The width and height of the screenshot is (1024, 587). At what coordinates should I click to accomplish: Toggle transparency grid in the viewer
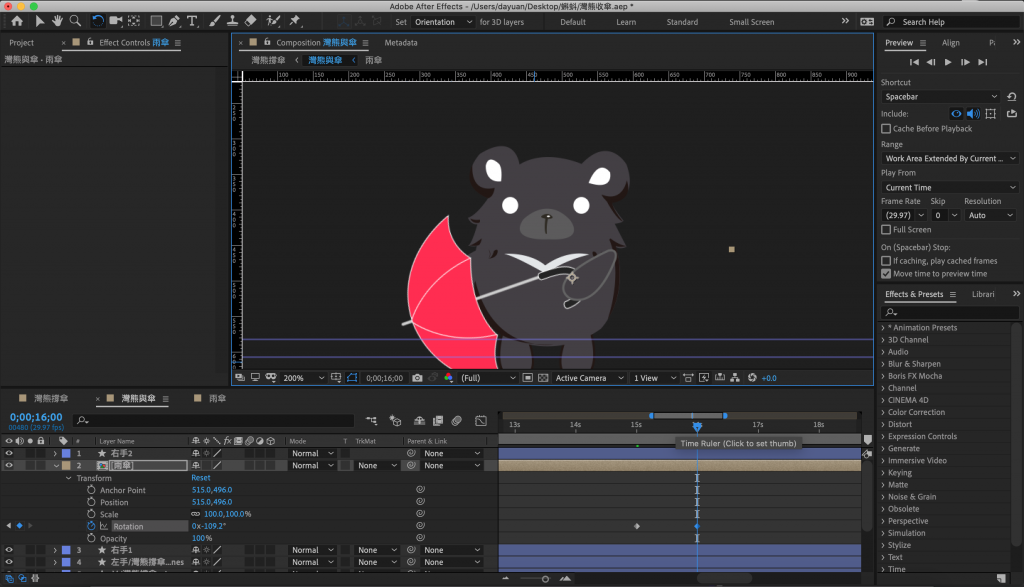pos(543,378)
